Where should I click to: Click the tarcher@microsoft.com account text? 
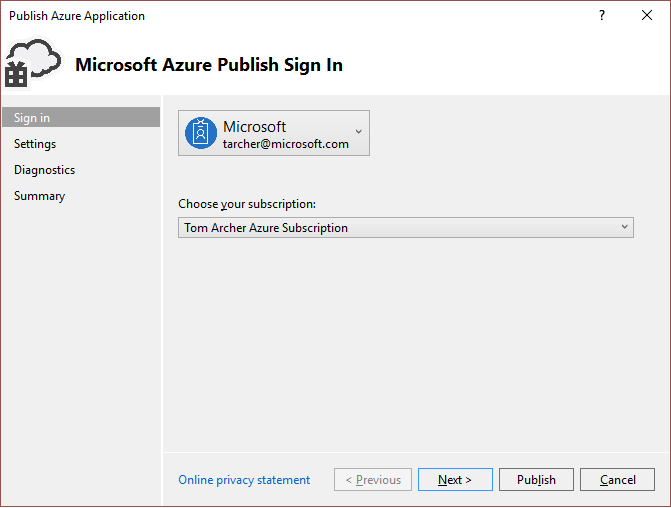click(x=286, y=144)
